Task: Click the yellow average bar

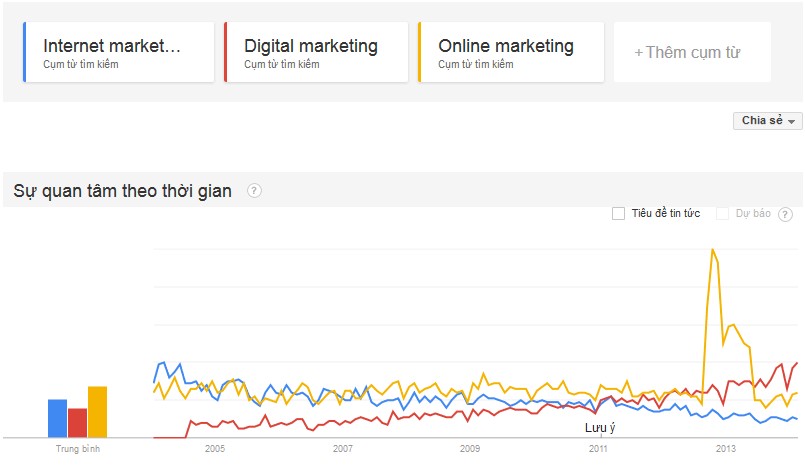Action: [97, 411]
